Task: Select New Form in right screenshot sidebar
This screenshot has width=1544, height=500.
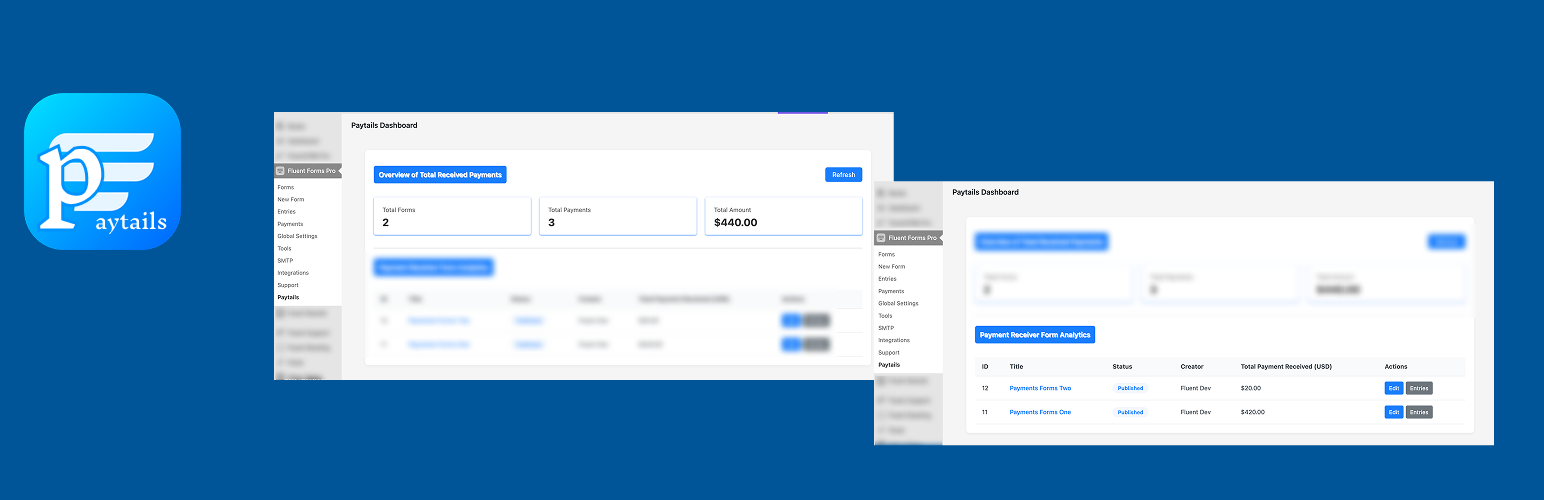Action: tap(892, 267)
